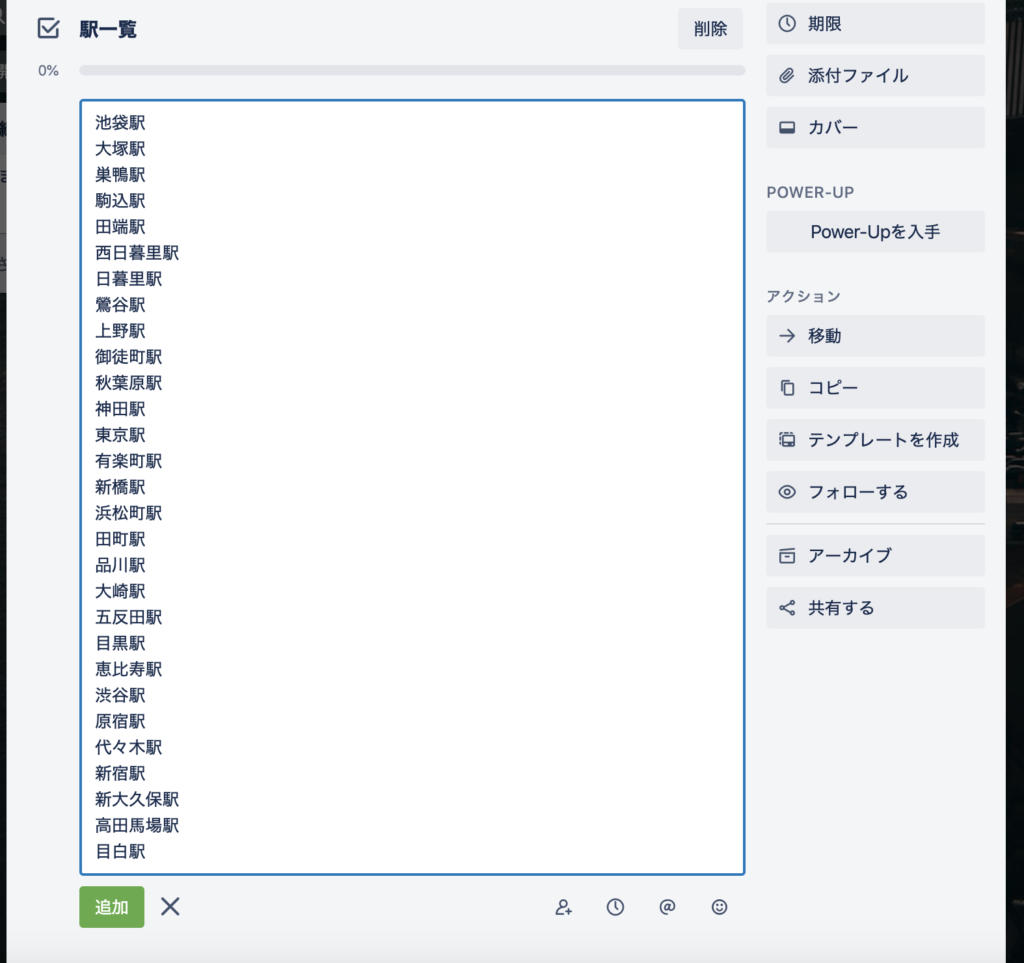Image resolution: width=1024 pixels, height=963 pixels.
Task: Click the 高田馬場駅 line
Action: point(137,826)
